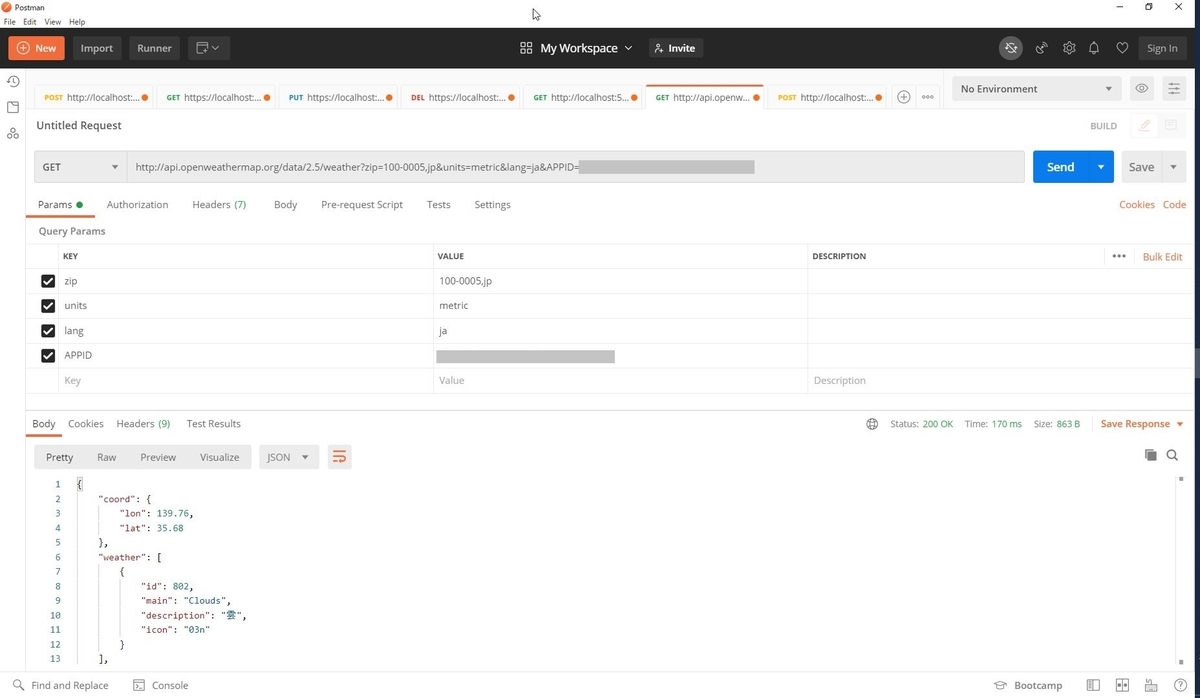Uncheck the zip parameter checkbox
Screen dimensions: 1200x698
coord(48,281)
